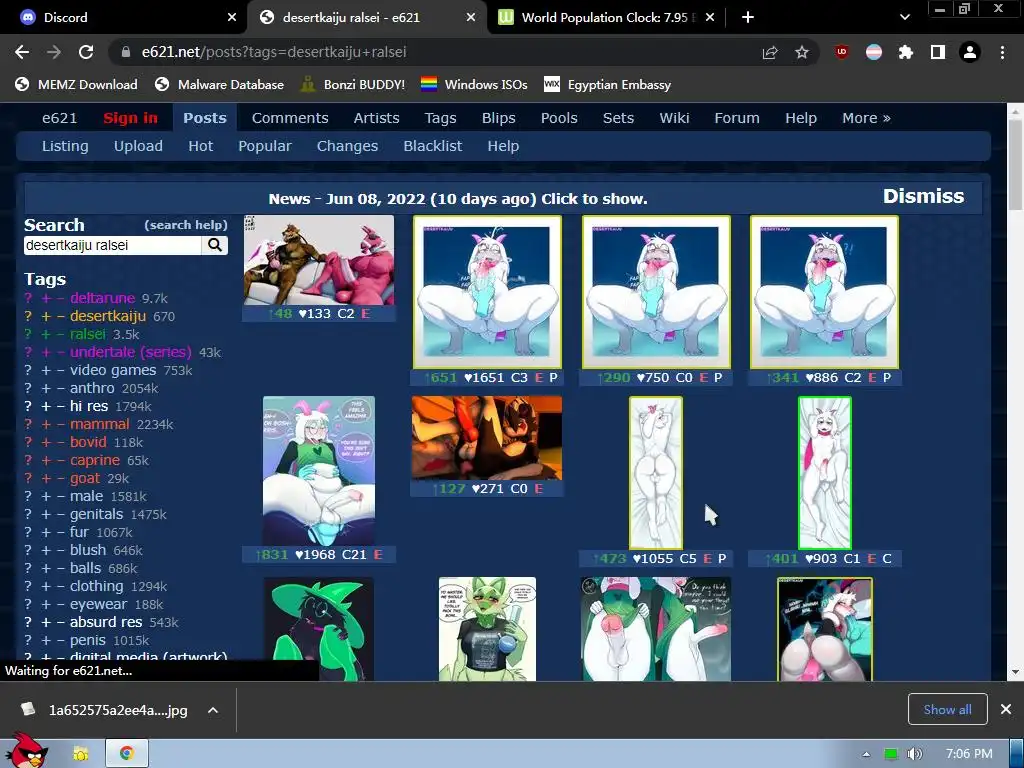This screenshot has width=1024, height=768.
Task: Expand the downloaded file options chevron
Action: 213,710
